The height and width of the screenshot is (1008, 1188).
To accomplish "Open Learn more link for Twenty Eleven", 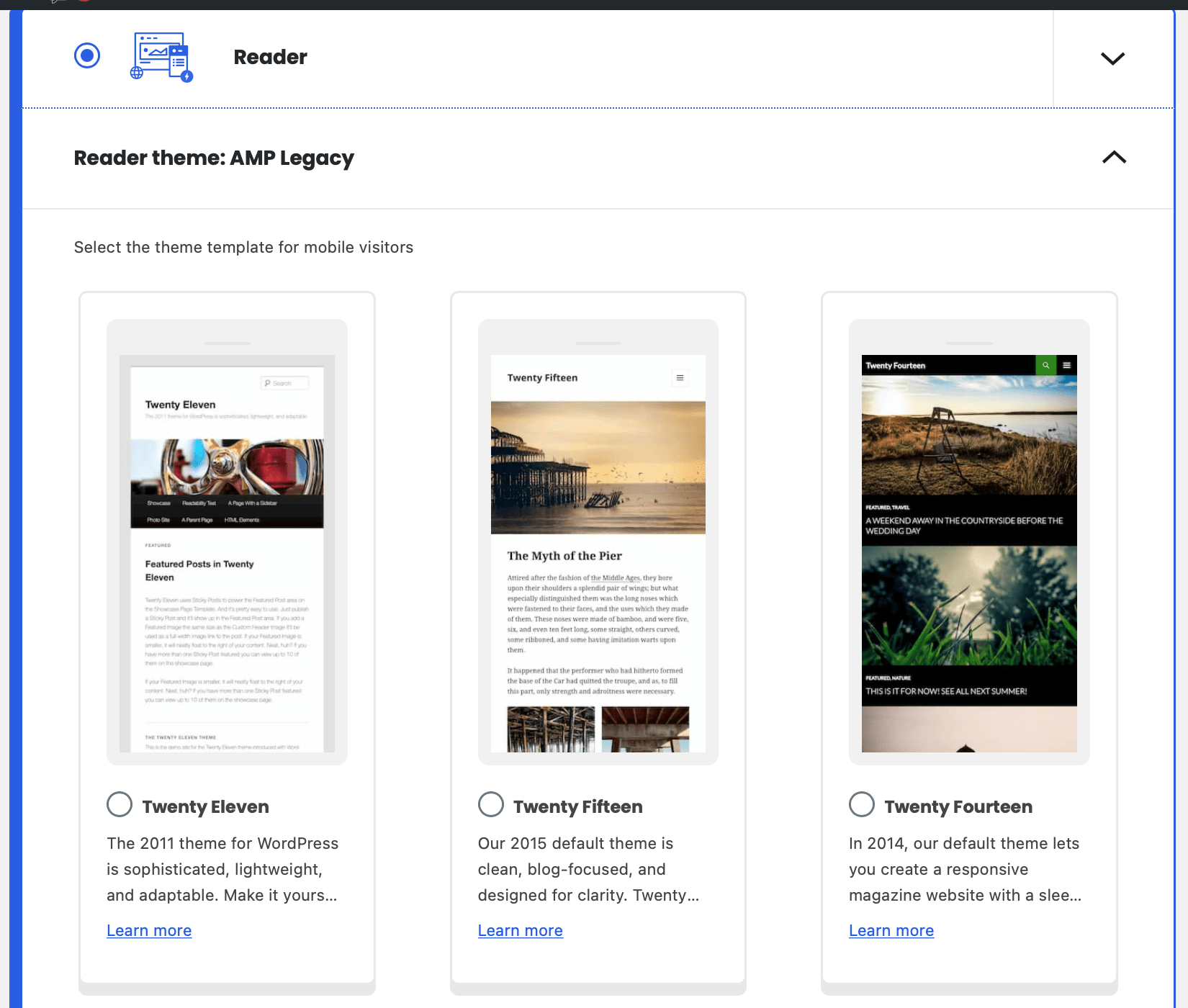I will tap(149, 930).
